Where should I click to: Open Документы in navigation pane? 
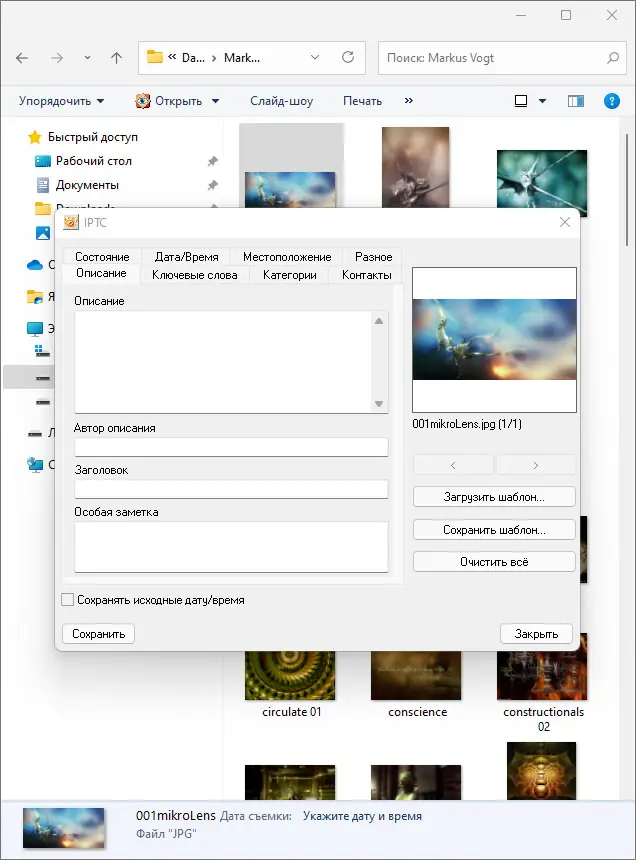[87, 185]
